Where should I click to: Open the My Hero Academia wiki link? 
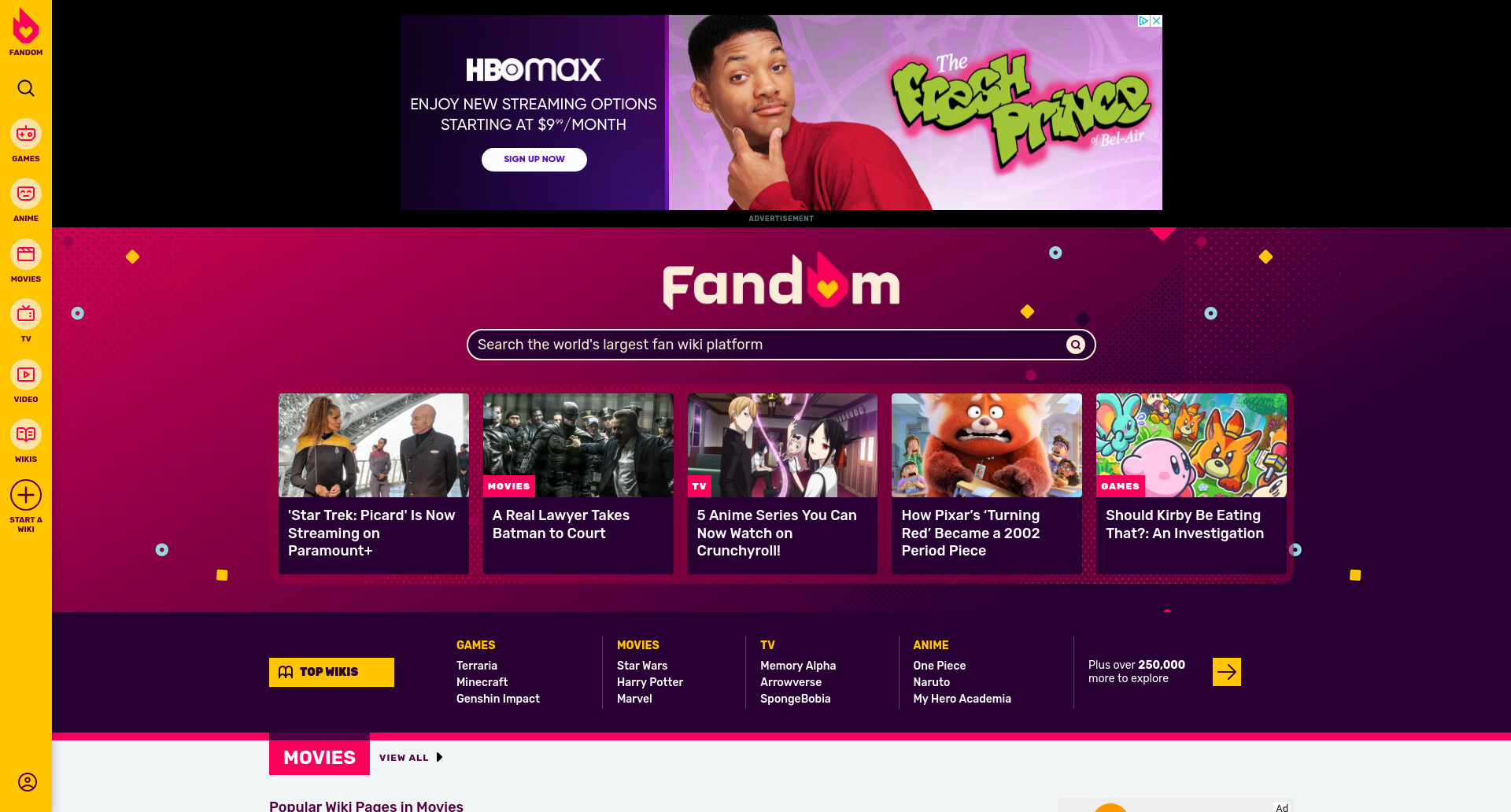click(x=962, y=699)
